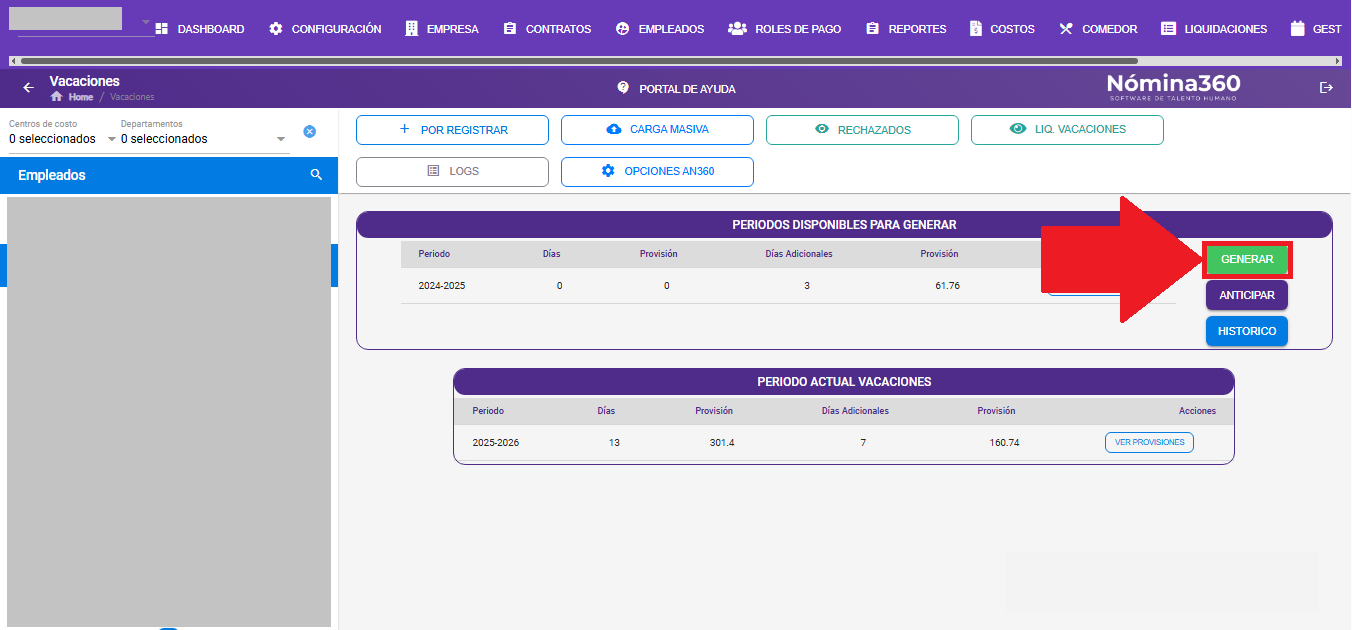The image size is (1352, 630).
Task: Click the Nómina360 logo
Action: point(1173,87)
